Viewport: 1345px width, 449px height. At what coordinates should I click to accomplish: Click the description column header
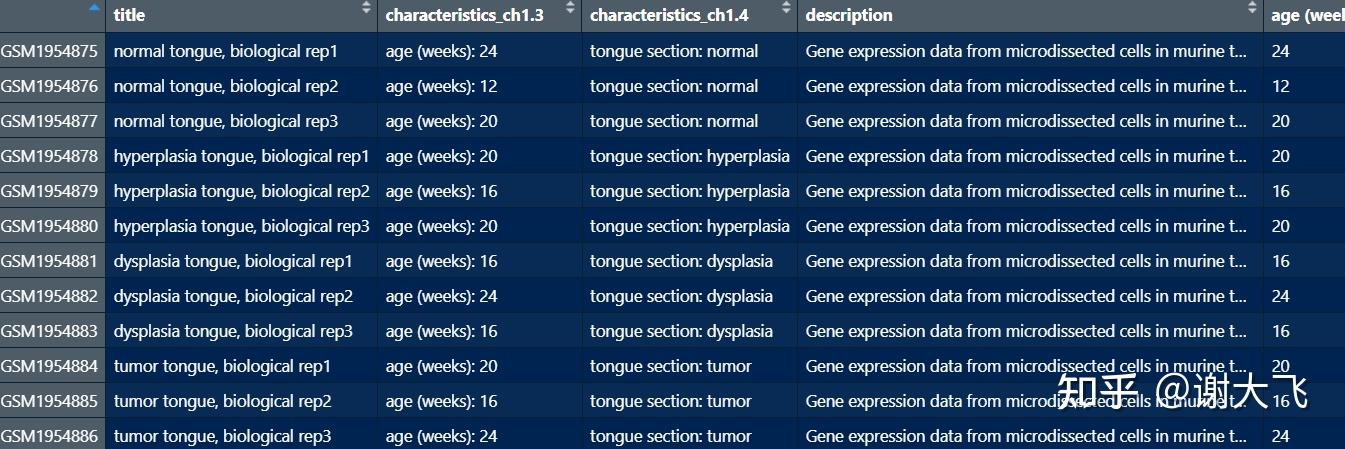click(x=849, y=15)
